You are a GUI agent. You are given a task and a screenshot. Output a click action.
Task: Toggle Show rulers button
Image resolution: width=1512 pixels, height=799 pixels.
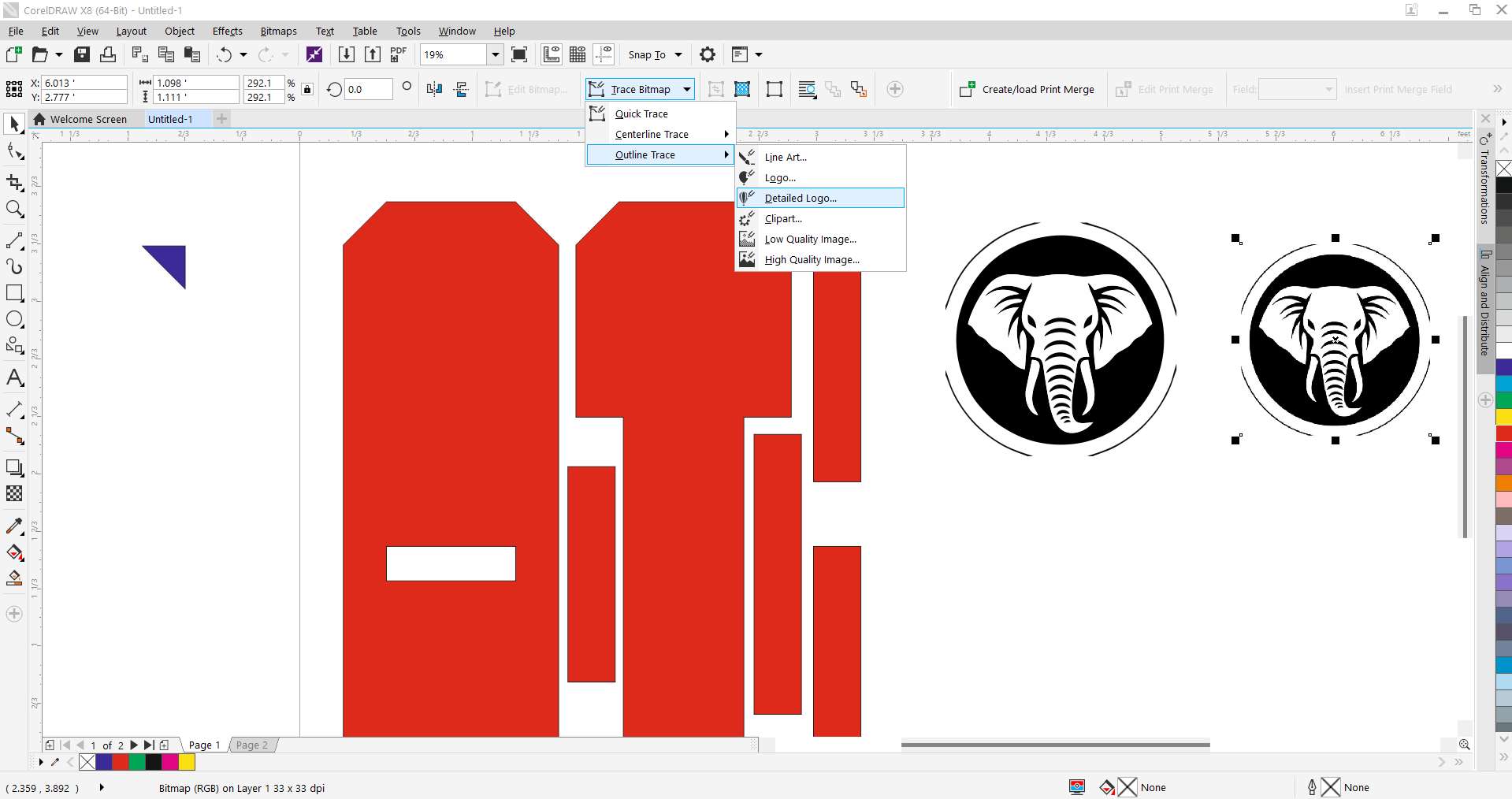click(x=552, y=54)
